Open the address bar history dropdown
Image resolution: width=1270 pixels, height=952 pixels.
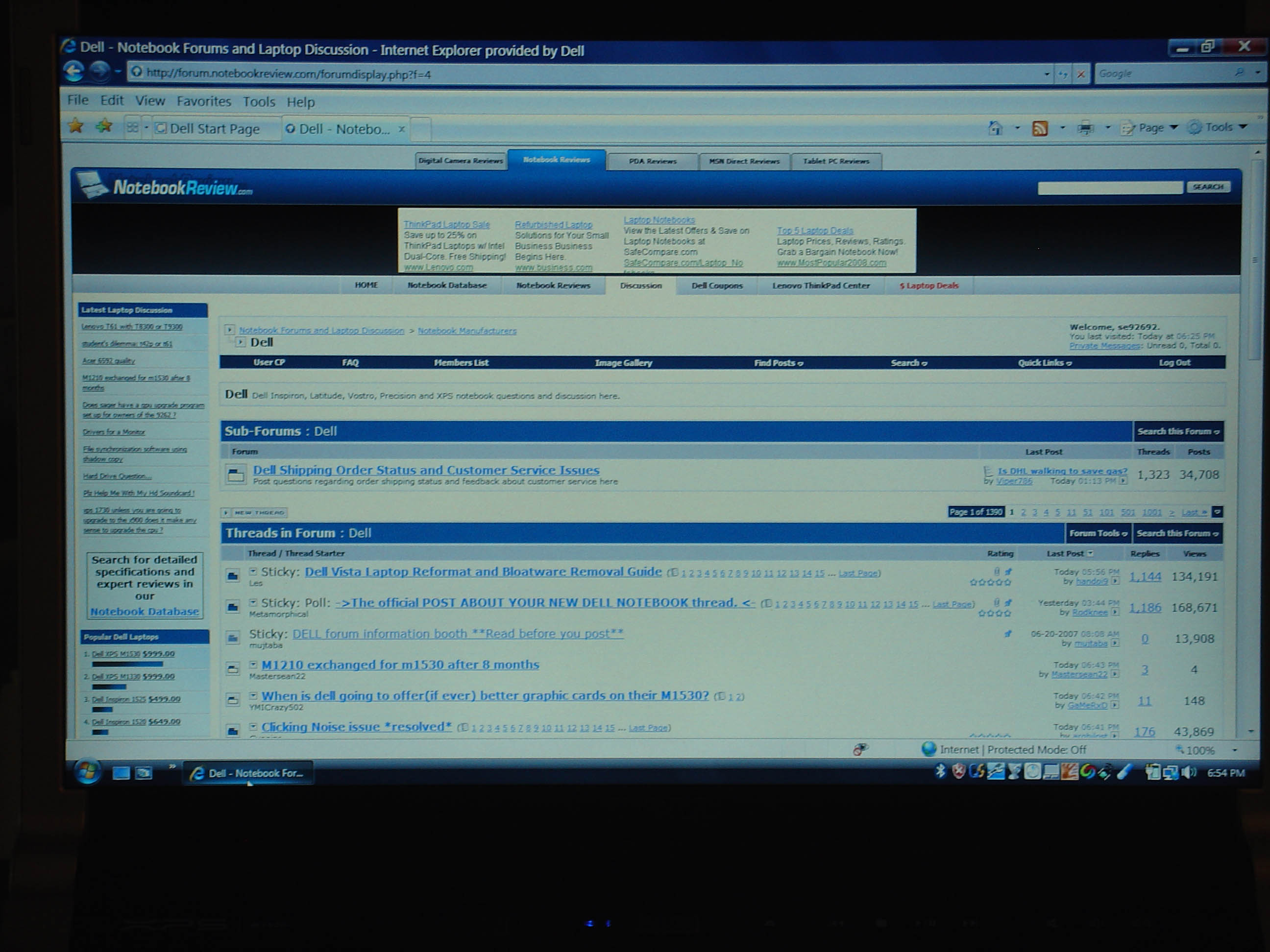tap(1047, 74)
